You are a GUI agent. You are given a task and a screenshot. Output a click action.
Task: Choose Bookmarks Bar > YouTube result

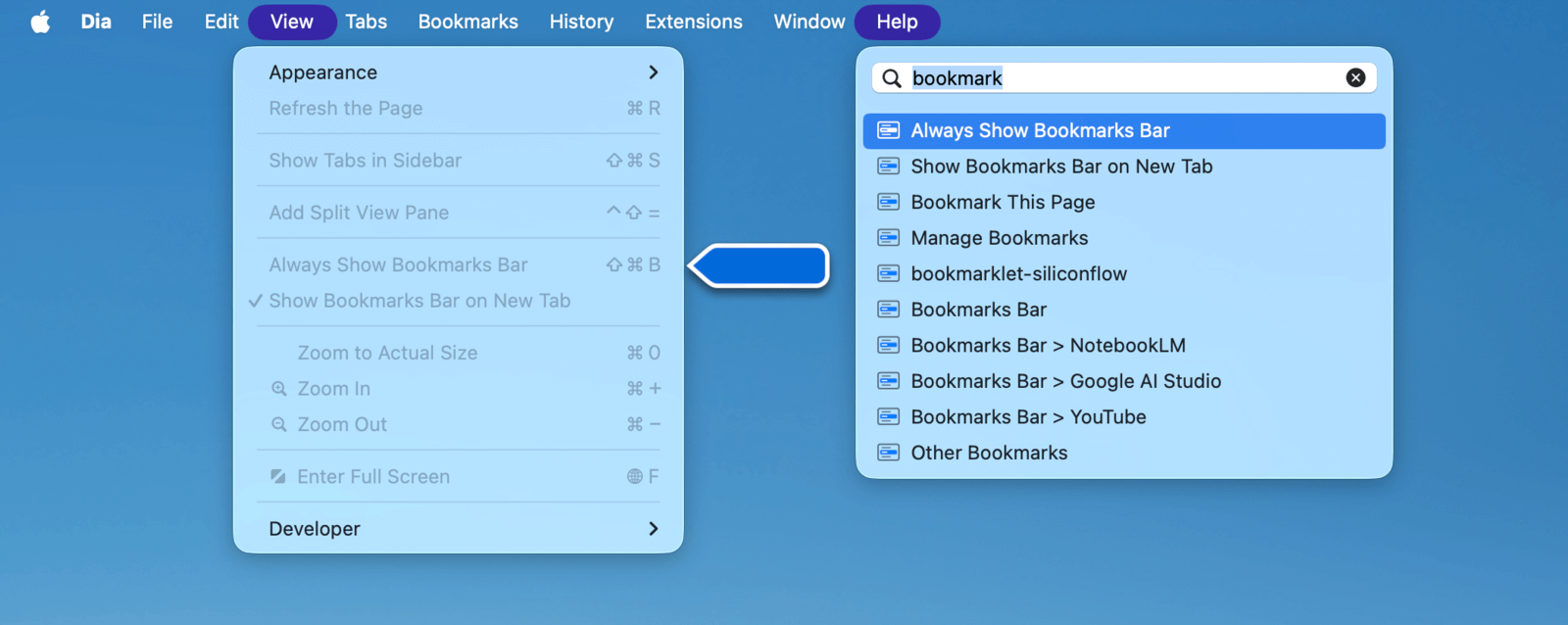(1028, 417)
